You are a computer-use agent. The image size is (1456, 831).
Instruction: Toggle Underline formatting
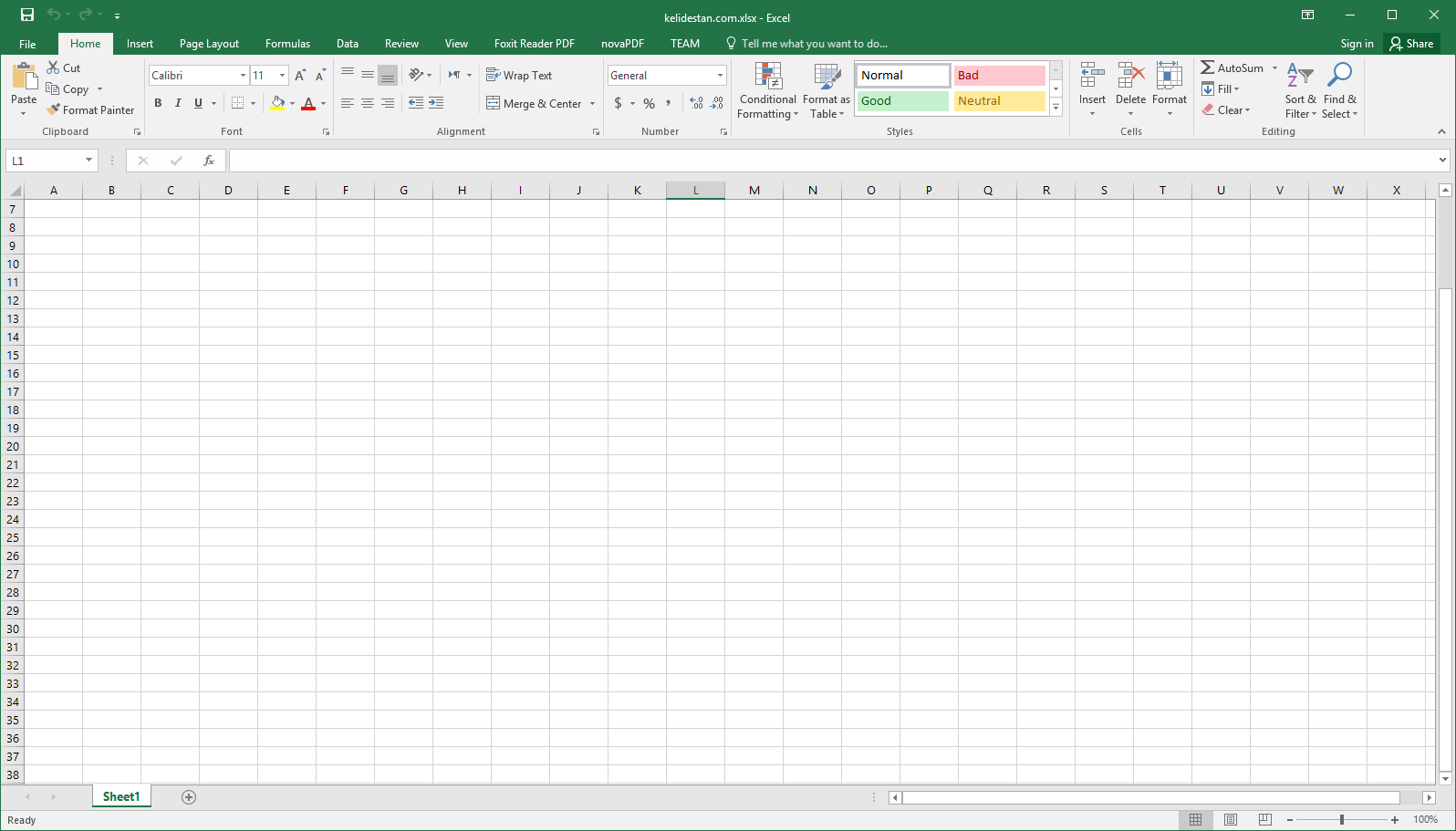198,103
